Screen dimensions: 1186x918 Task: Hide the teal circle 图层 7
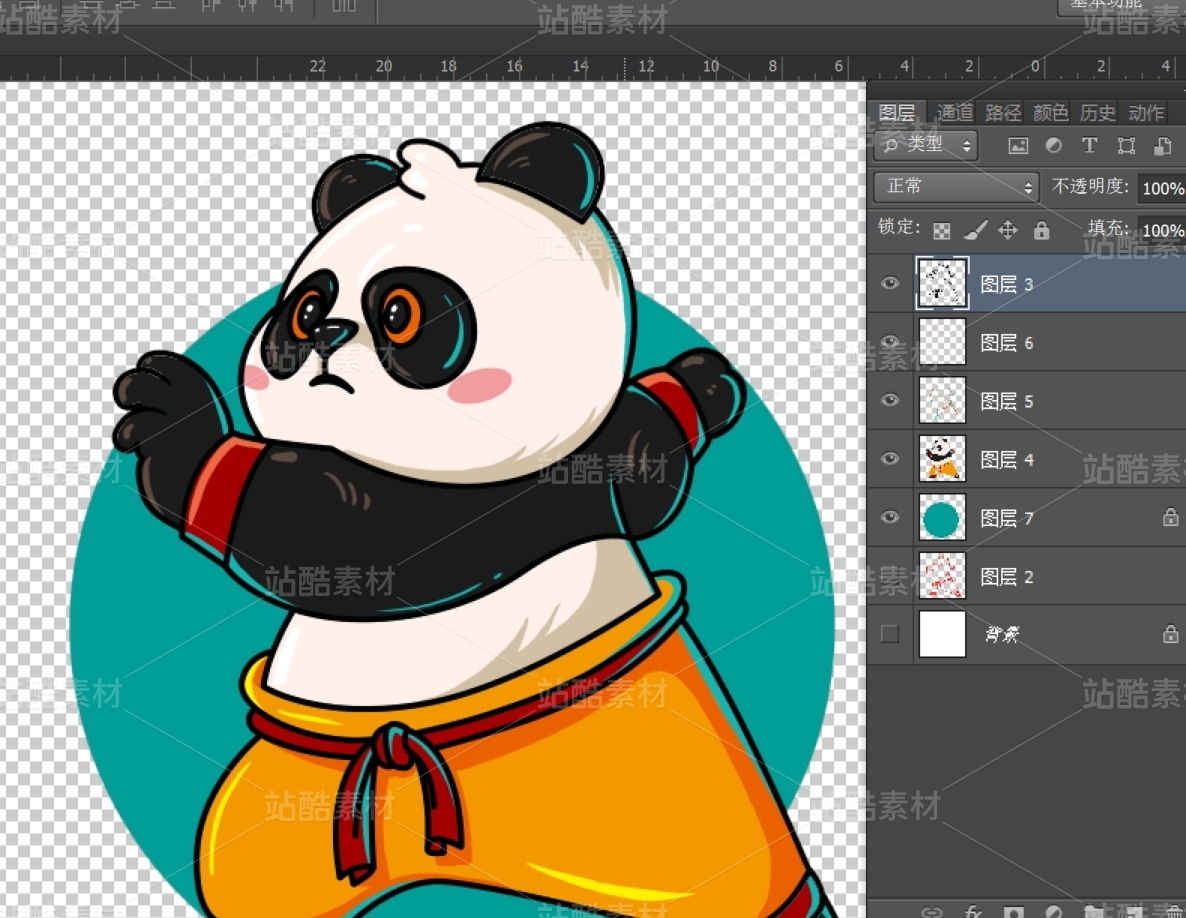pyautogui.click(x=890, y=517)
